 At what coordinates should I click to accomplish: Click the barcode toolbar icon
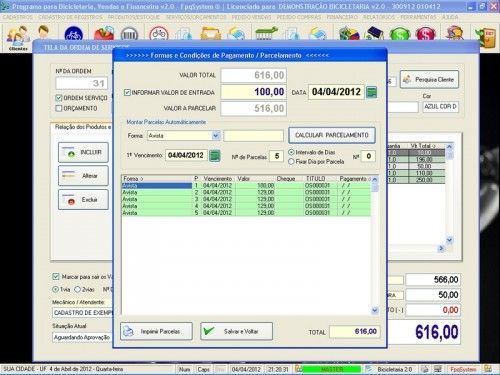pos(129,34)
